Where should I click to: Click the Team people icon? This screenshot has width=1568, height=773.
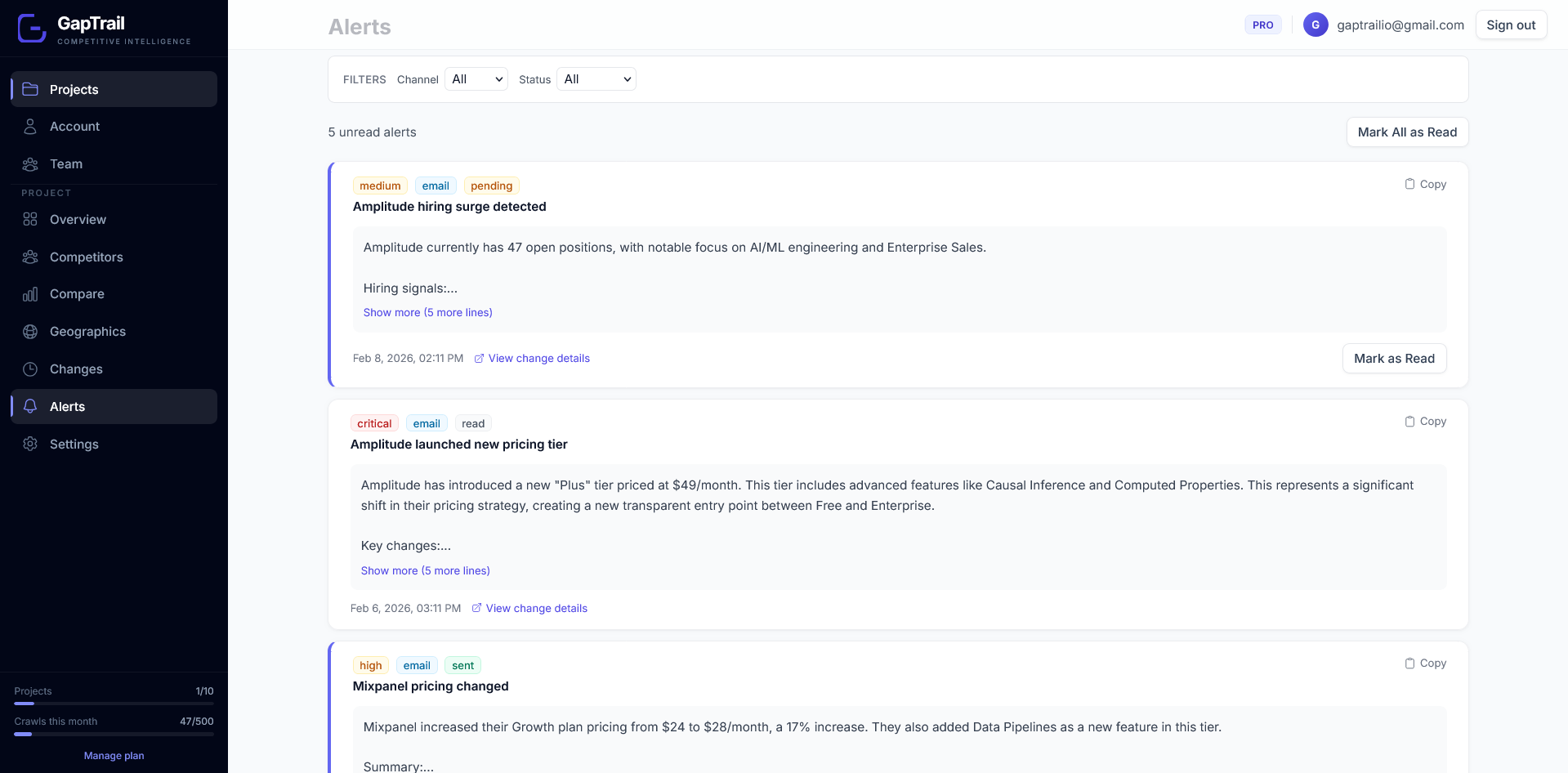click(x=30, y=164)
